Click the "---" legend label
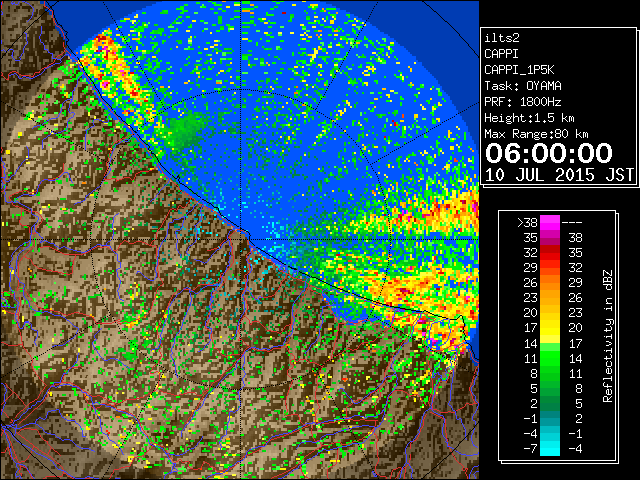 [x=572, y=223]
